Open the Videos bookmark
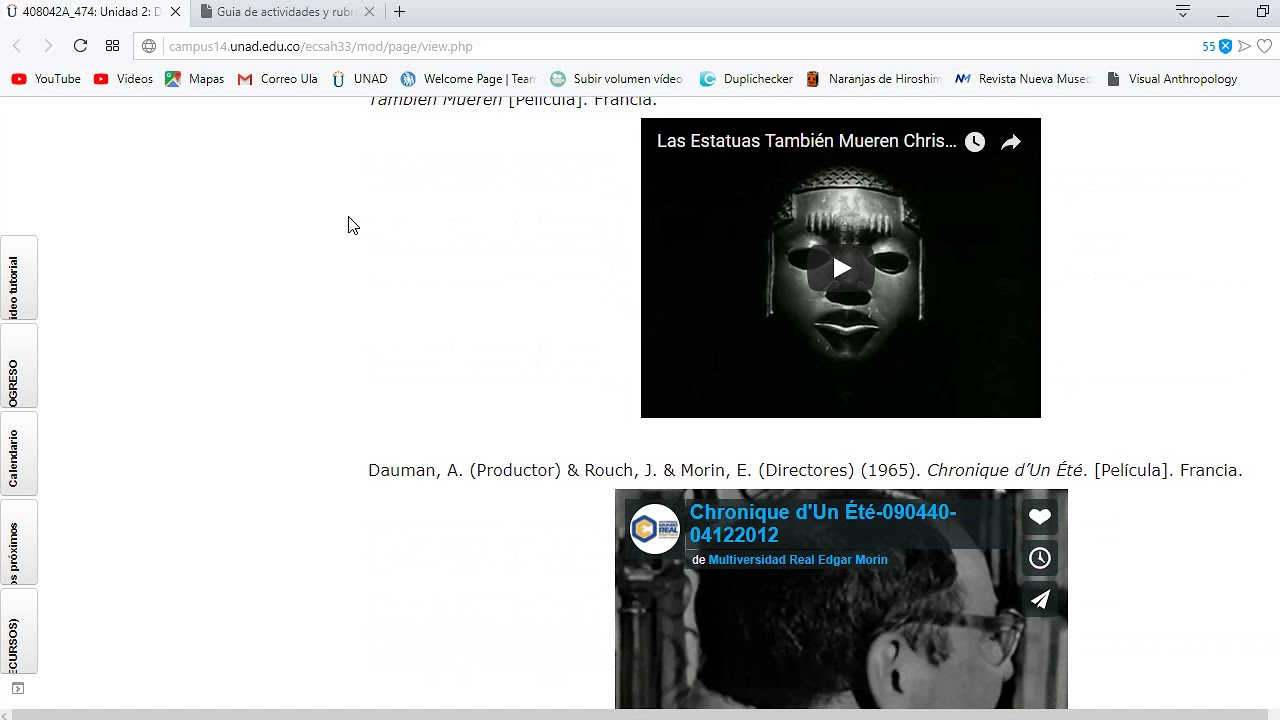The width and height of the screenshot is (1280, 720). [123, 79]
